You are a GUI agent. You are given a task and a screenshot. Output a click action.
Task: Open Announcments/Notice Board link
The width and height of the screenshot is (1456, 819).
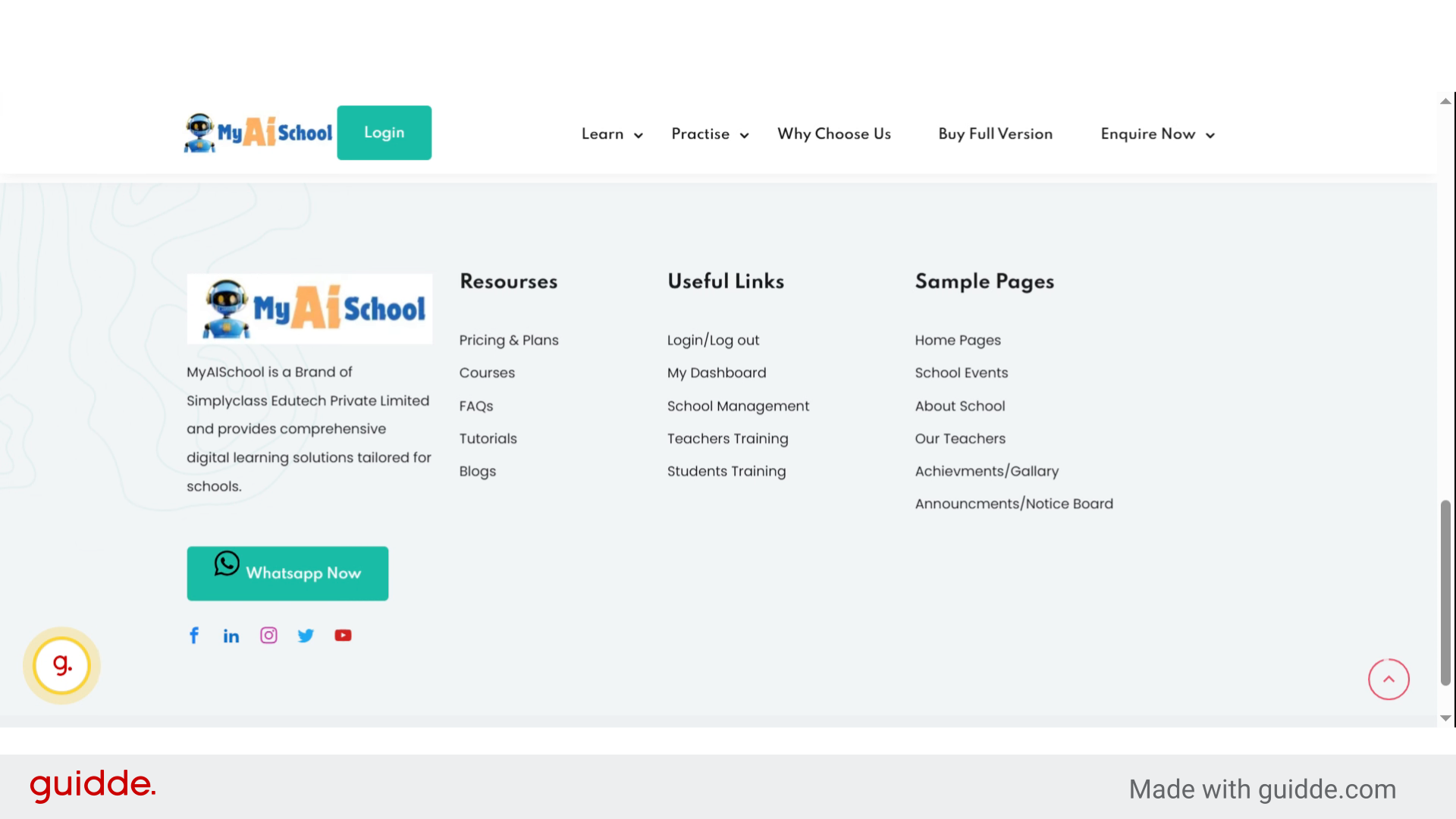[x=1014, y=504]
